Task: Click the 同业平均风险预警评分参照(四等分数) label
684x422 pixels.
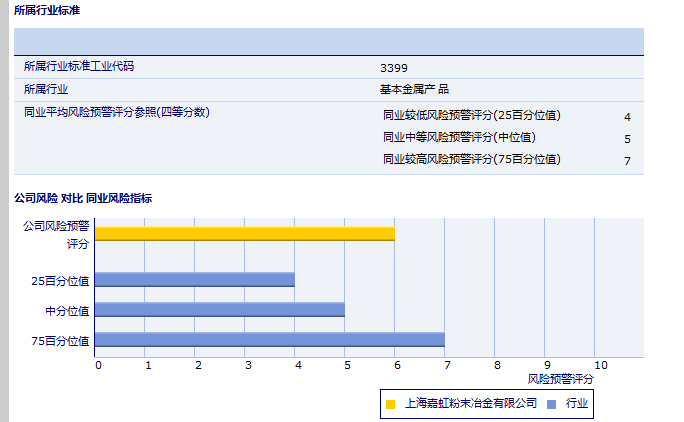Action: (x=116, y=112)
